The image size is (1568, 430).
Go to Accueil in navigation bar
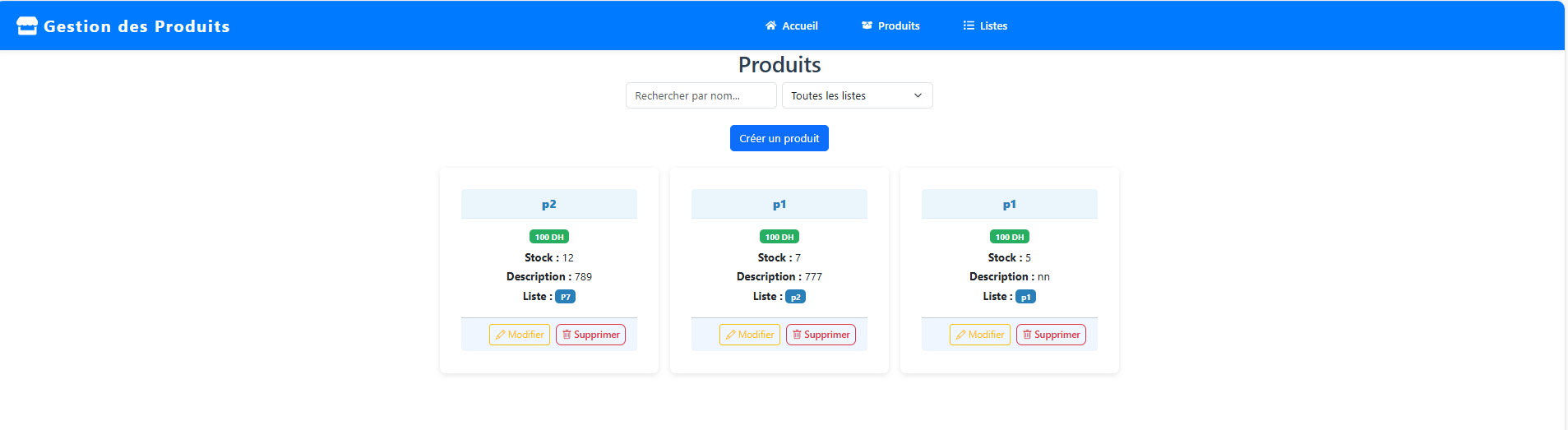[799, 25]
